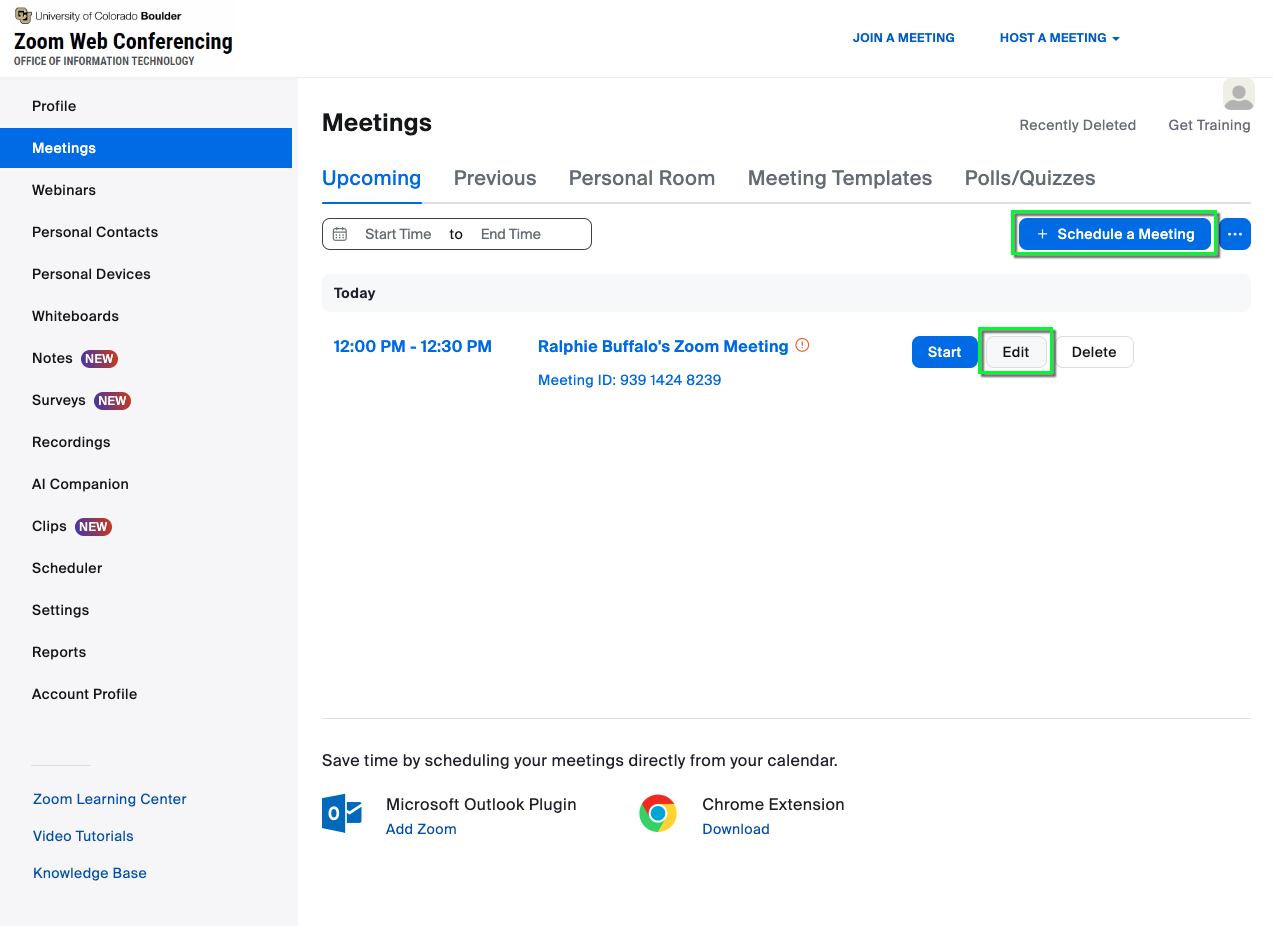The width and height of the screenshot is (1273, 926).
Task: Switch to the Previous meetings tab
Action: point(495,178)
